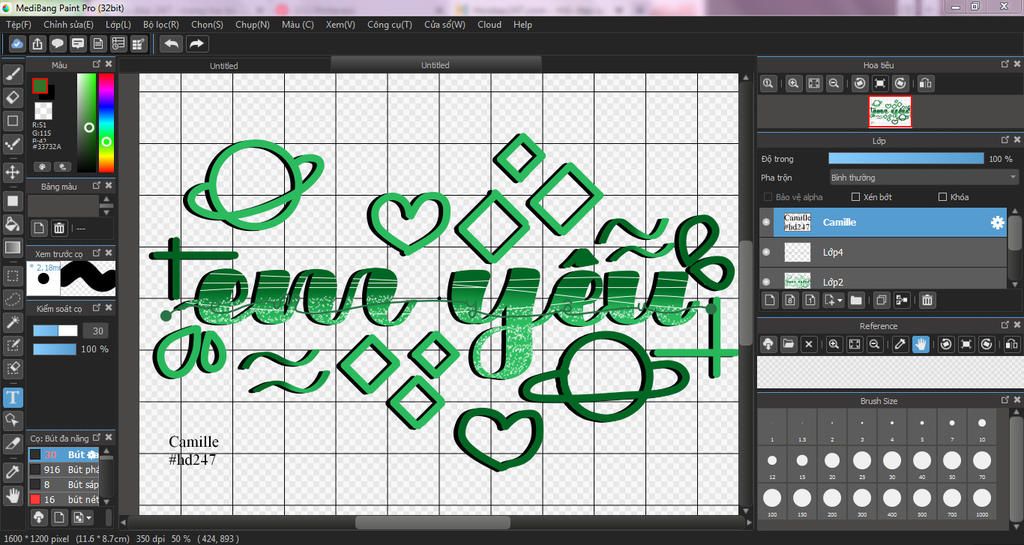Screen dimensions: 1024x545
Task: Click the green foreground color swatch
Action: 40,86
